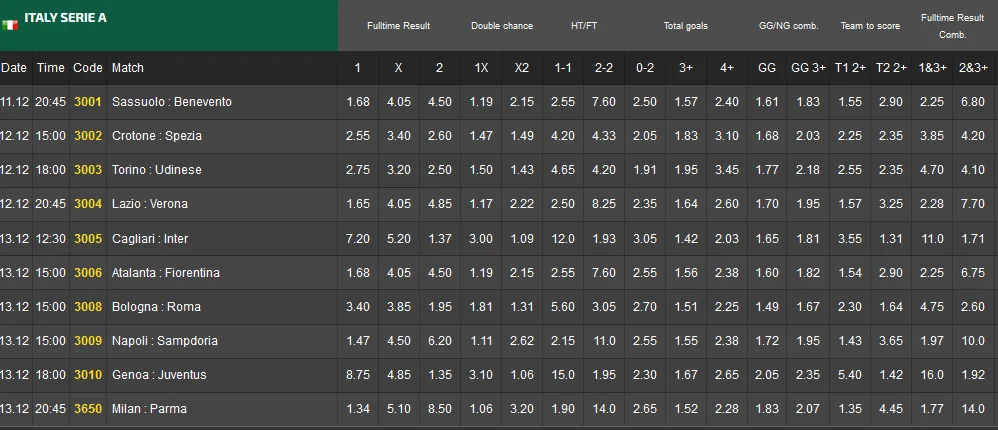This screenshot has width=998, height=430.
Task: Click the Italian flag icon
Action: tap(10, 24)
